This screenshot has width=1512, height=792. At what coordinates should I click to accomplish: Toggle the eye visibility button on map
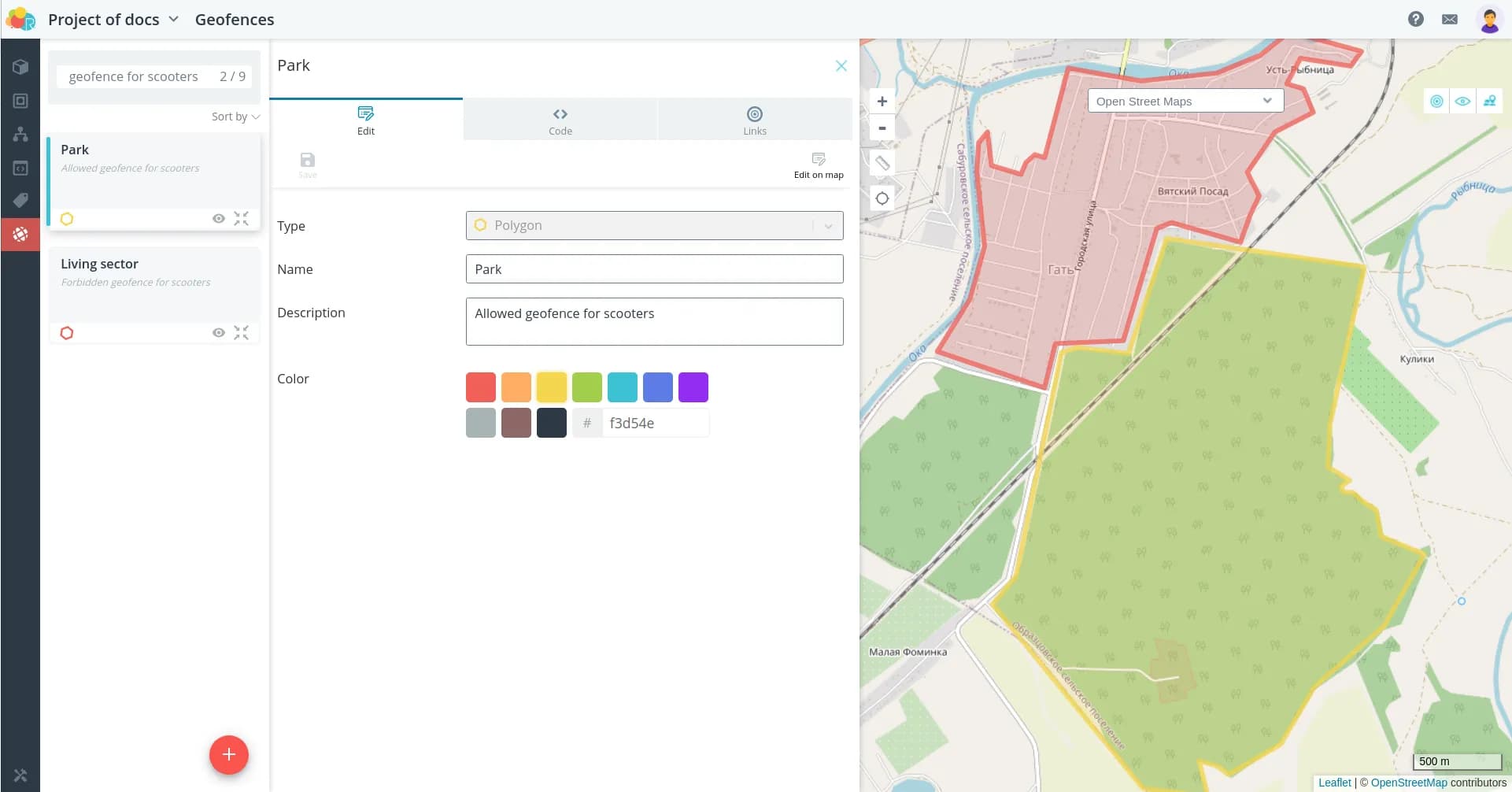pyautogui.click(x=1462, y=102)
